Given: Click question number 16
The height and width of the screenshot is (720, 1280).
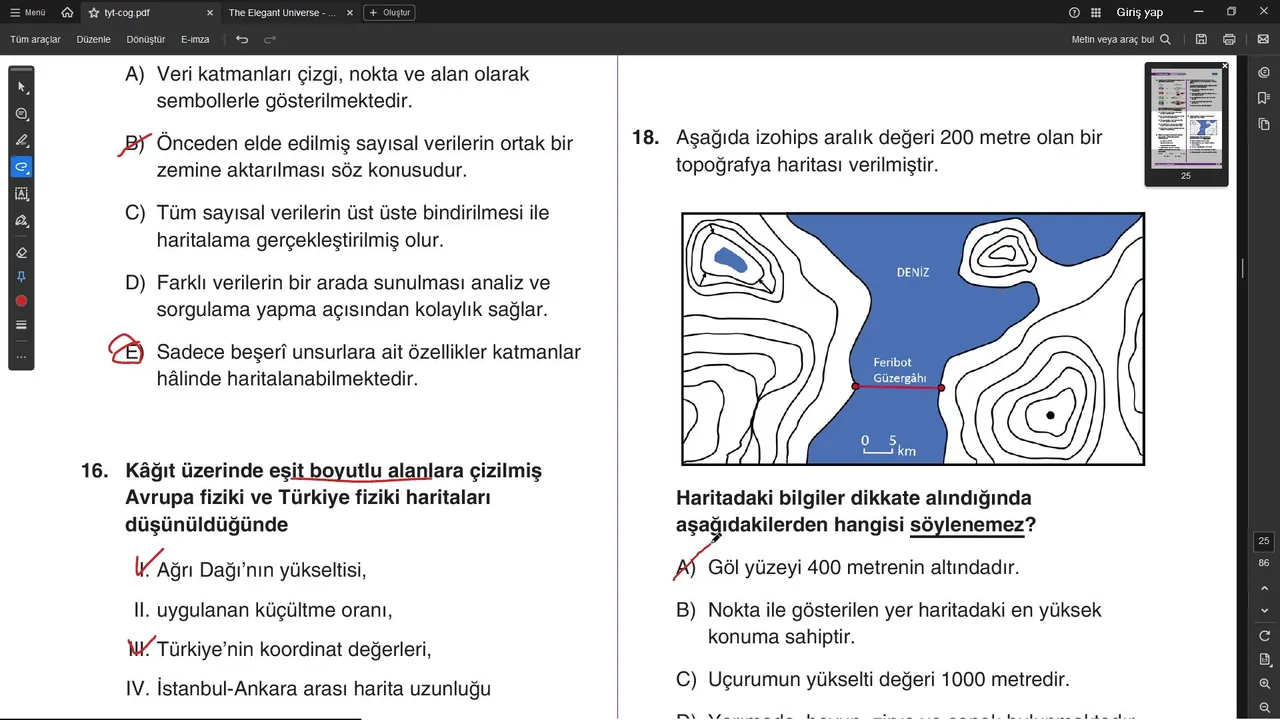Looking at the screenshot, I should coord(94,470).
